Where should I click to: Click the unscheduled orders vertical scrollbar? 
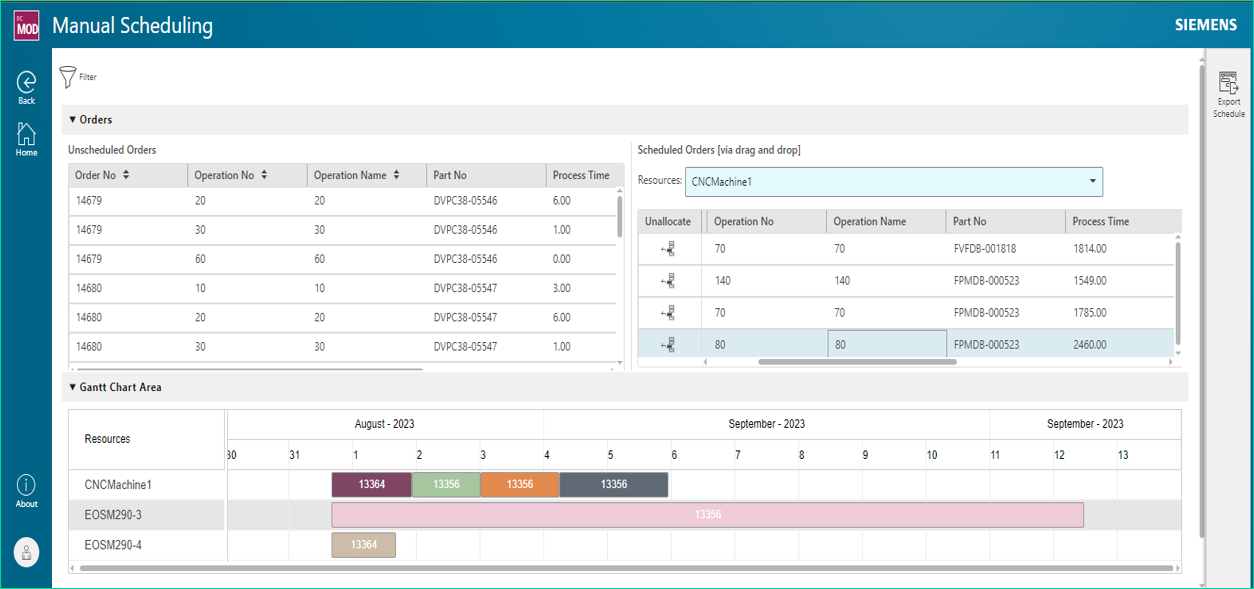620,217
